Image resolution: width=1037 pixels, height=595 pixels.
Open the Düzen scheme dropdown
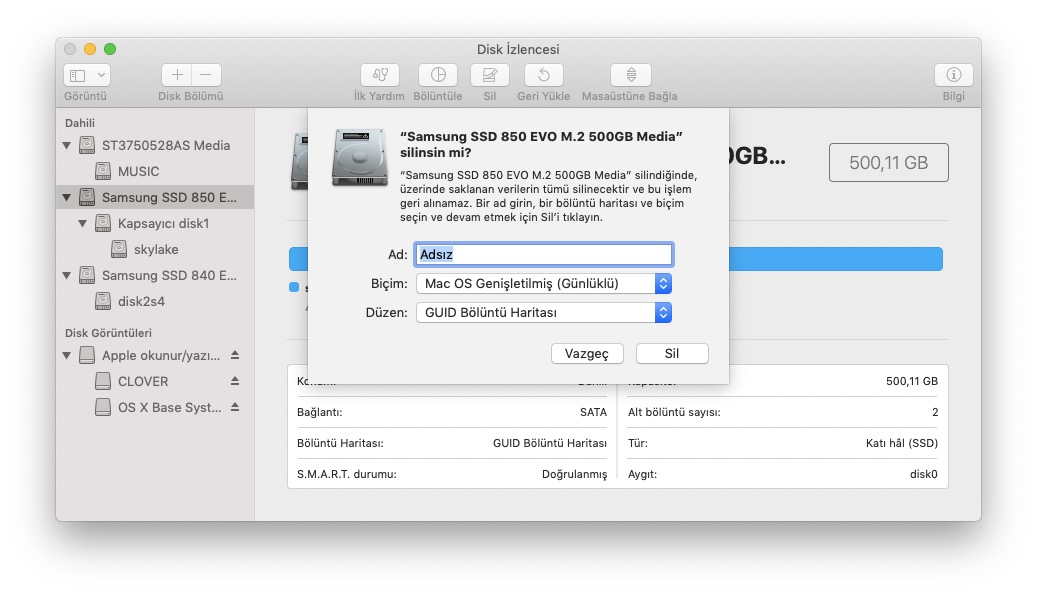(x=543, y=313)
